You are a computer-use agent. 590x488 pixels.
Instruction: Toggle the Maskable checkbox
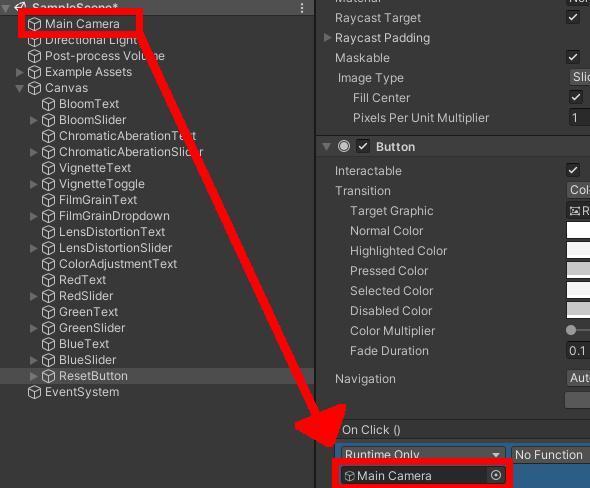click(573, 57)
